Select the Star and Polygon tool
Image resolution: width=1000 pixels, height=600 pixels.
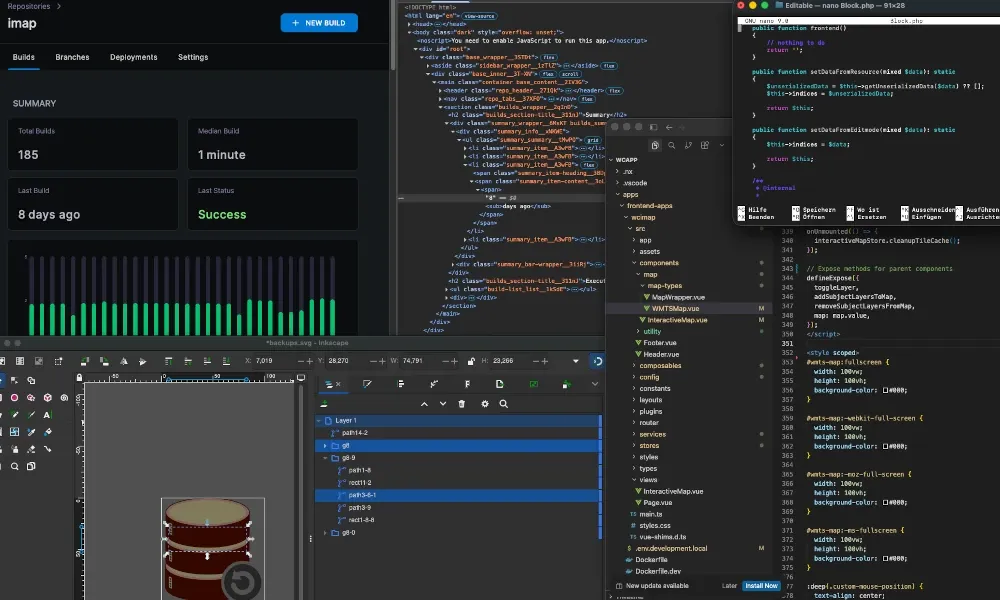click(31, 398)
